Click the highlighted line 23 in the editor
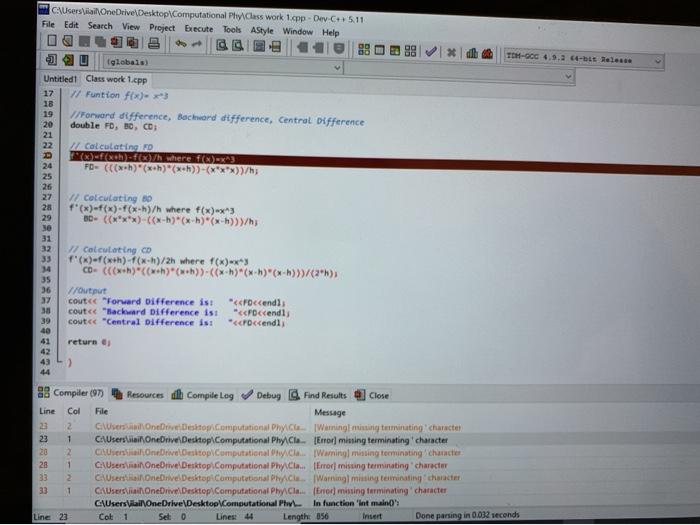Image resolution: width=700 pixels, height=525 pixels. click(x=384, y=162)
